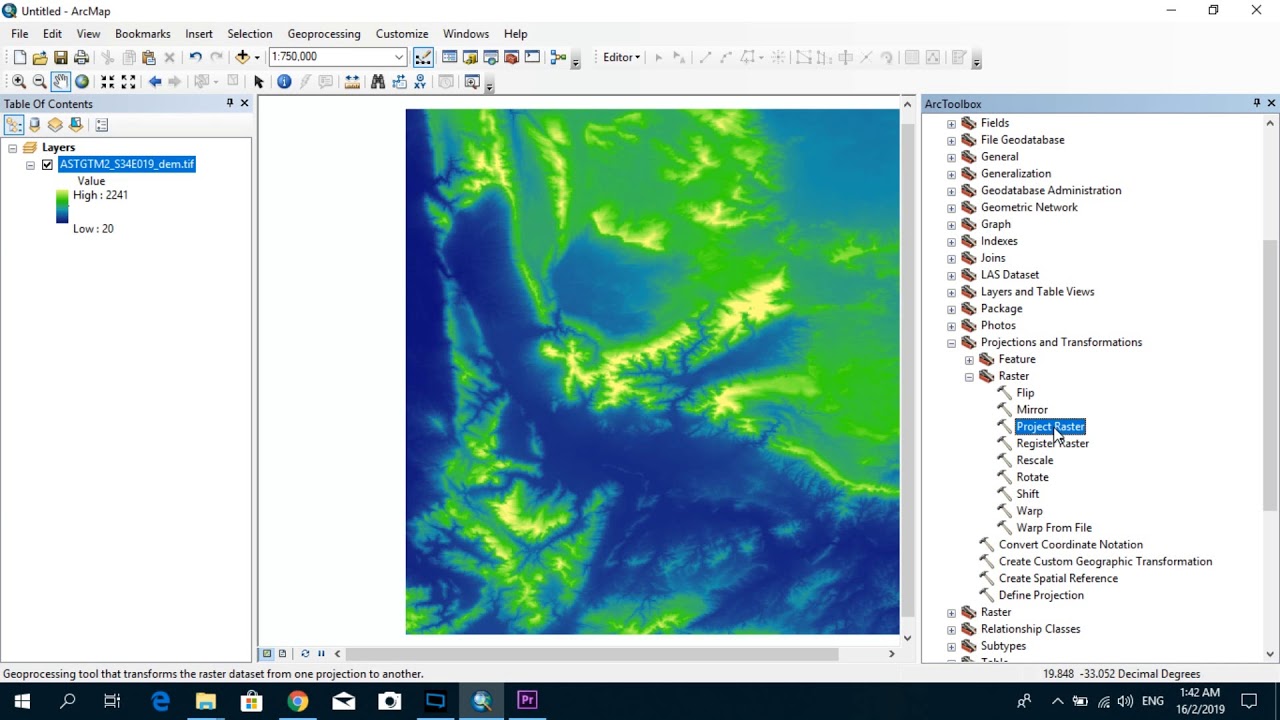This screenshot has height=720, width=1280.
Task: Go back to previous extent
Action: 155,82
